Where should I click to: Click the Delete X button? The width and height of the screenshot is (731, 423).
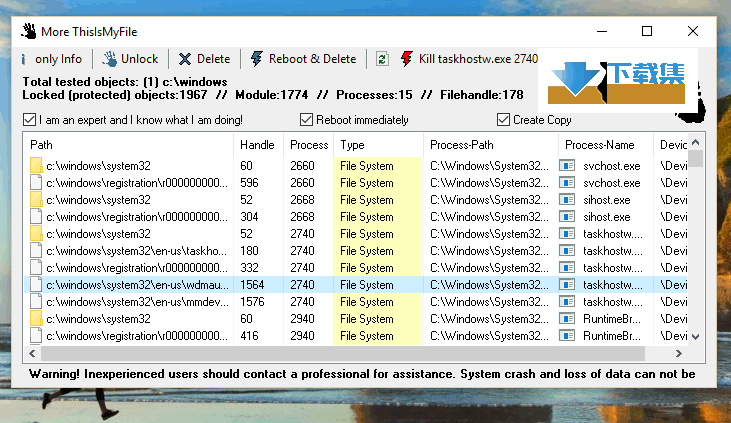(x=205, y=59)
